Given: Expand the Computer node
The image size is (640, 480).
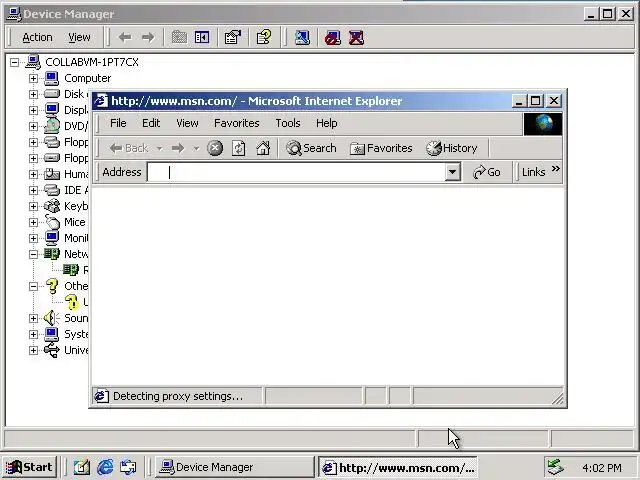Looking at the screenshot, I should point(33,78).
